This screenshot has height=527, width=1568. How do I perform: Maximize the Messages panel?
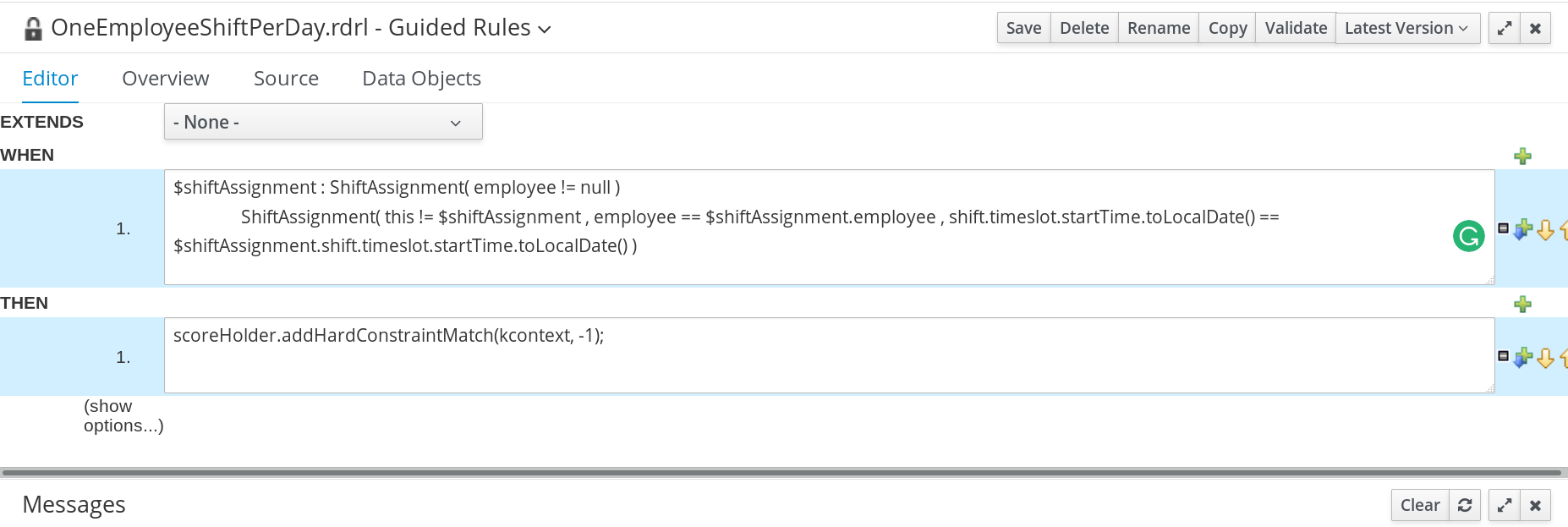coord(1505,505)
